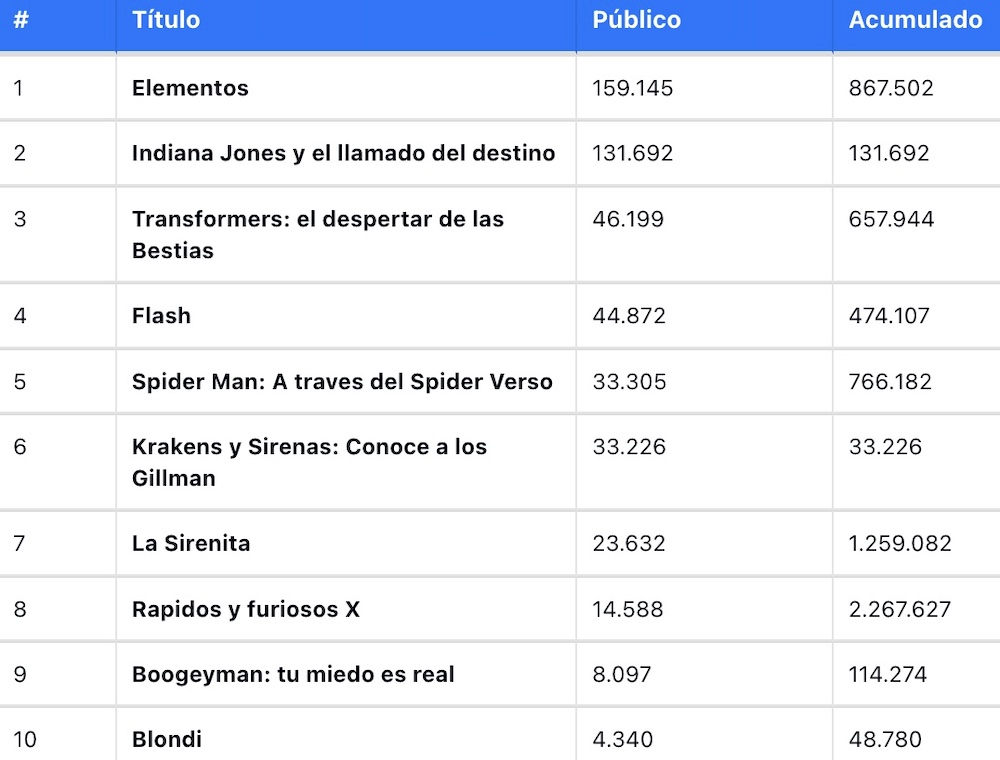Click the La Sirenita title
Viewport: 1000px width, 760px height.
pyautogui.click(x=191, y=543)
